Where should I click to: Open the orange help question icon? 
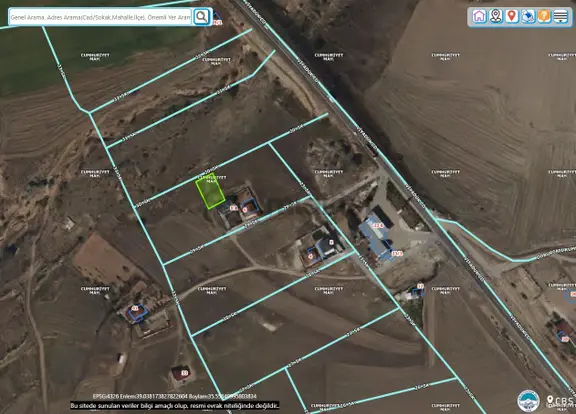544,16
